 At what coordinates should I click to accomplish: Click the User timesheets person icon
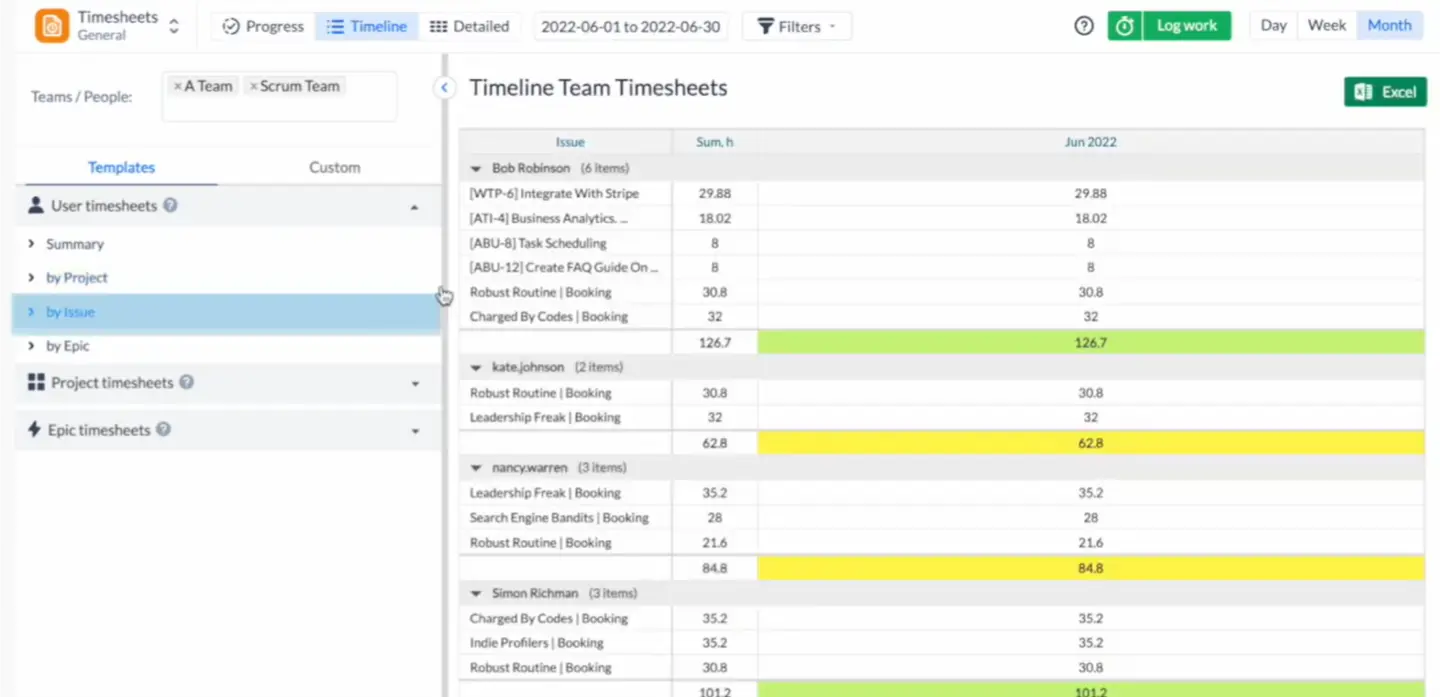(x=35, y=206)
